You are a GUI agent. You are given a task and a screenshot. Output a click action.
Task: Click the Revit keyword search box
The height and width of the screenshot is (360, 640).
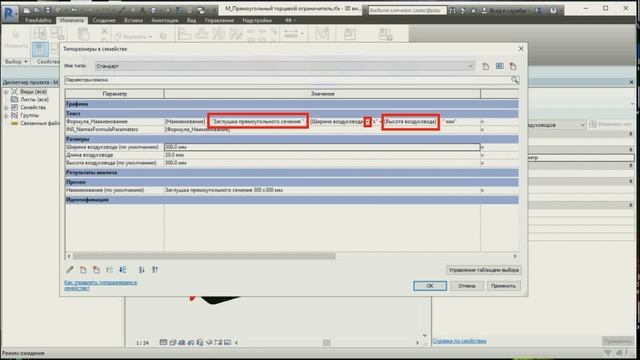pos(407,11)
